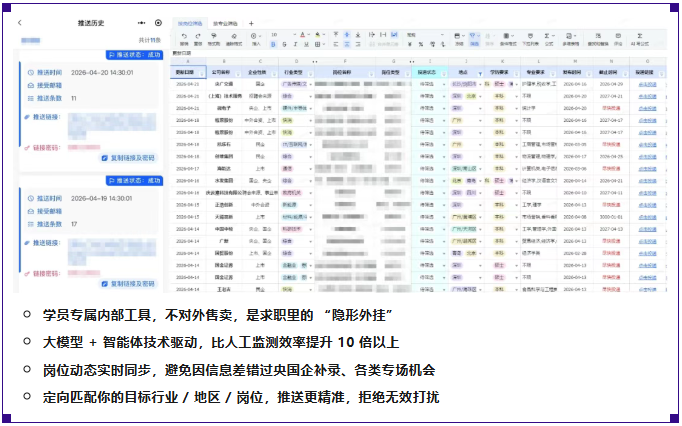The image size is (682, 426).
Task: Toggle italic text formatting
Action: click(296, 45)
